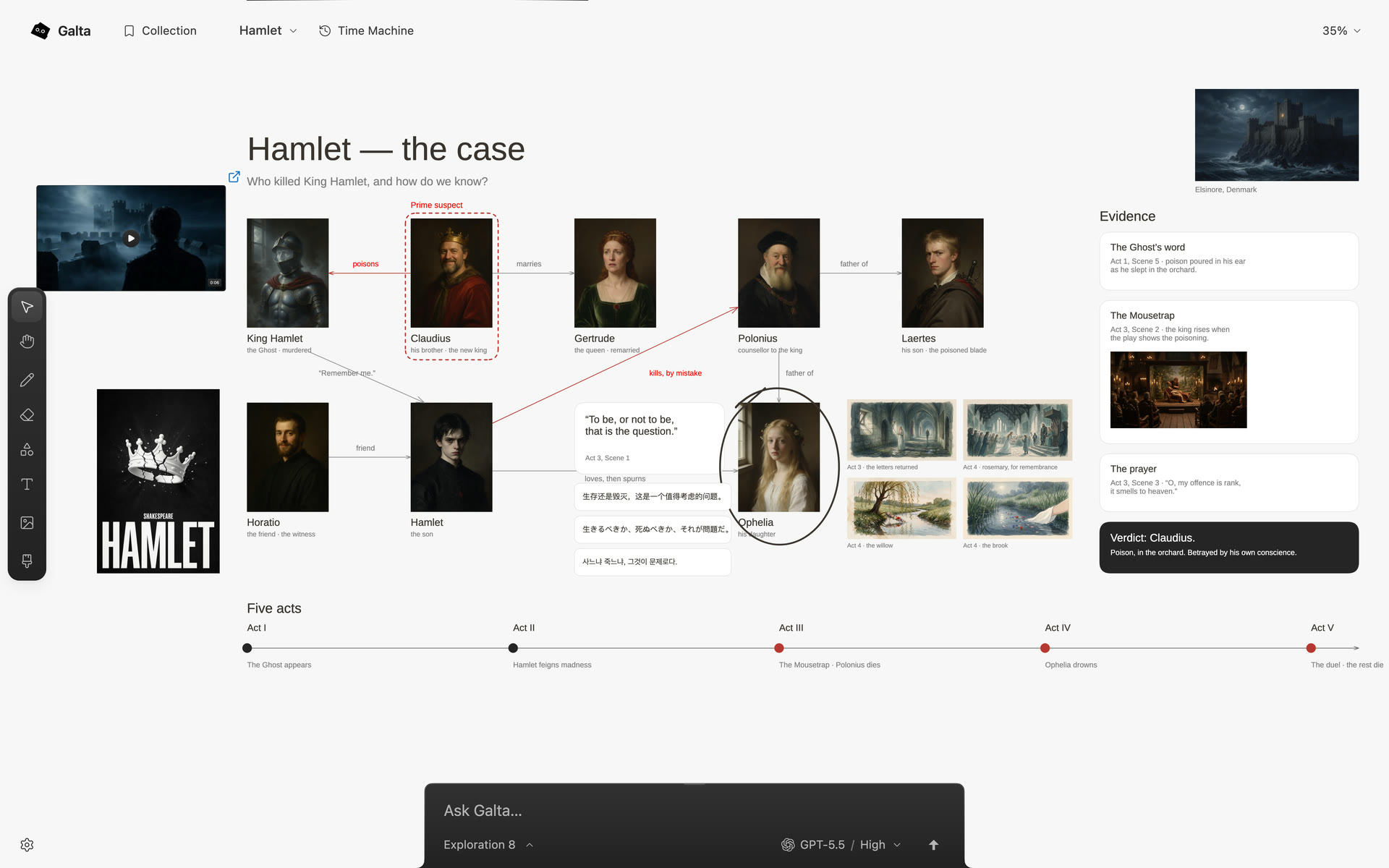Open the Collection menu item
This screenshot has width=1389, height=868.
click(x=160, y=30)
